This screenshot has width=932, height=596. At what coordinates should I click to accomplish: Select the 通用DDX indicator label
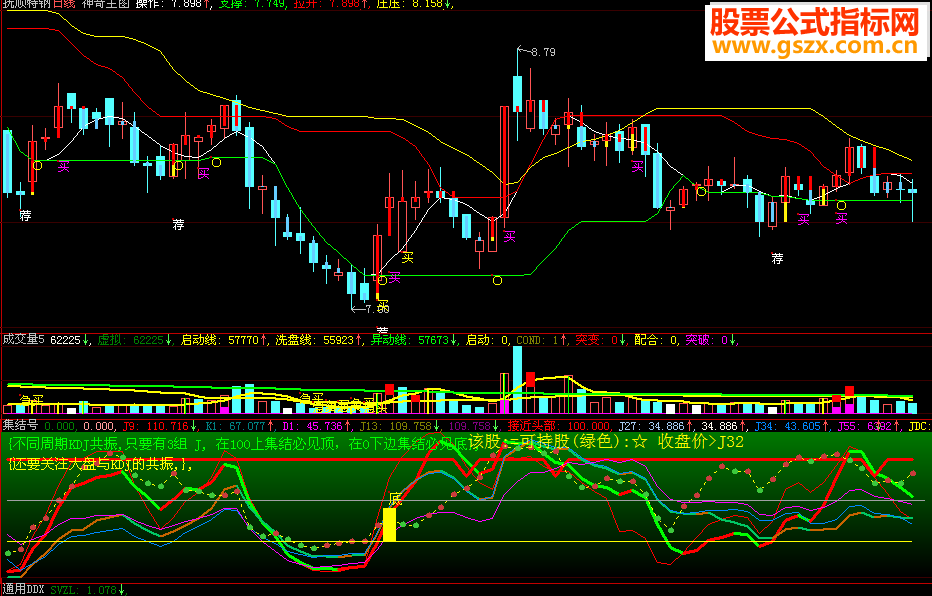coord(23,589)
